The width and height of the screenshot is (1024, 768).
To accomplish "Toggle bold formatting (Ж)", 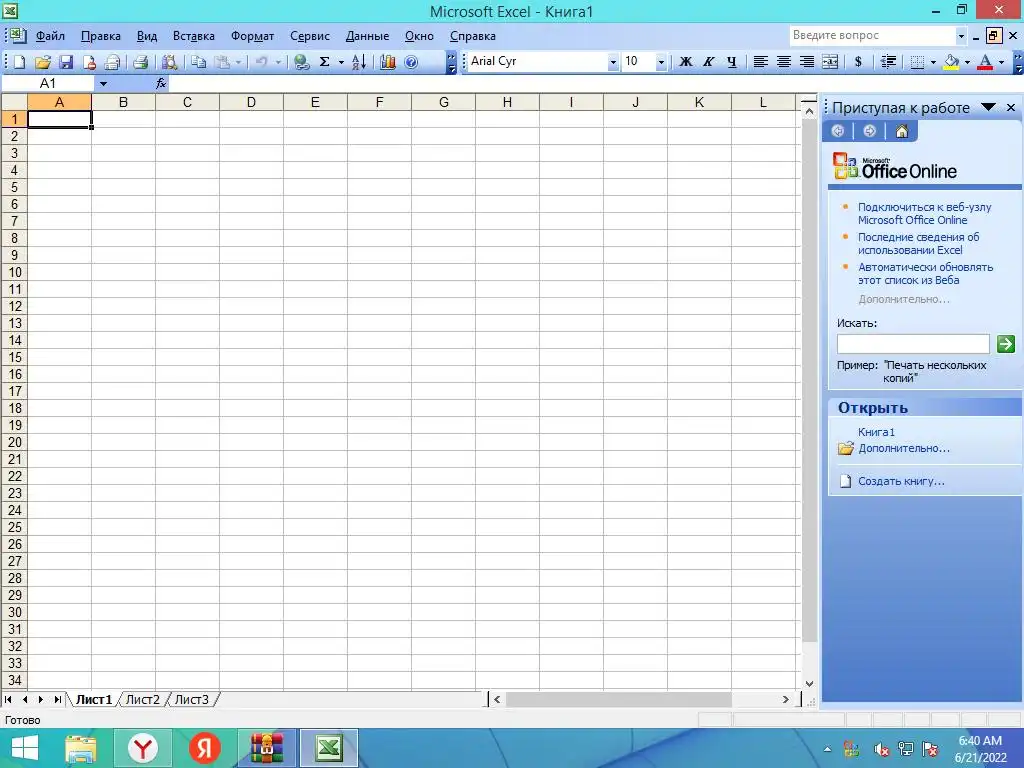I will click(x=686, y=61).
